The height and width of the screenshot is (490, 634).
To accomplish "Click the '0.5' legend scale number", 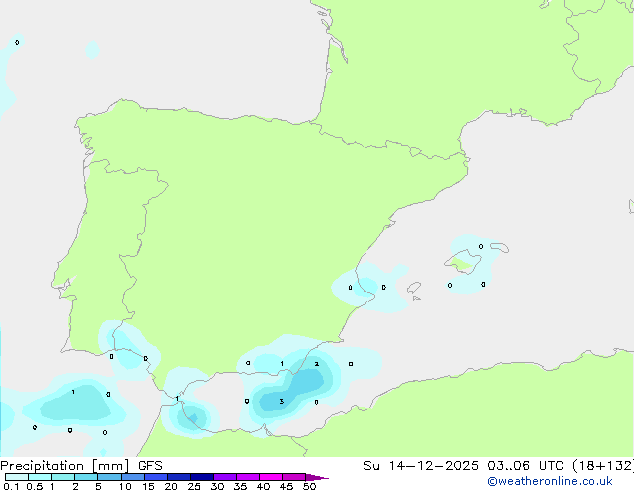I will pyautogui.click(x=35, y=486).
